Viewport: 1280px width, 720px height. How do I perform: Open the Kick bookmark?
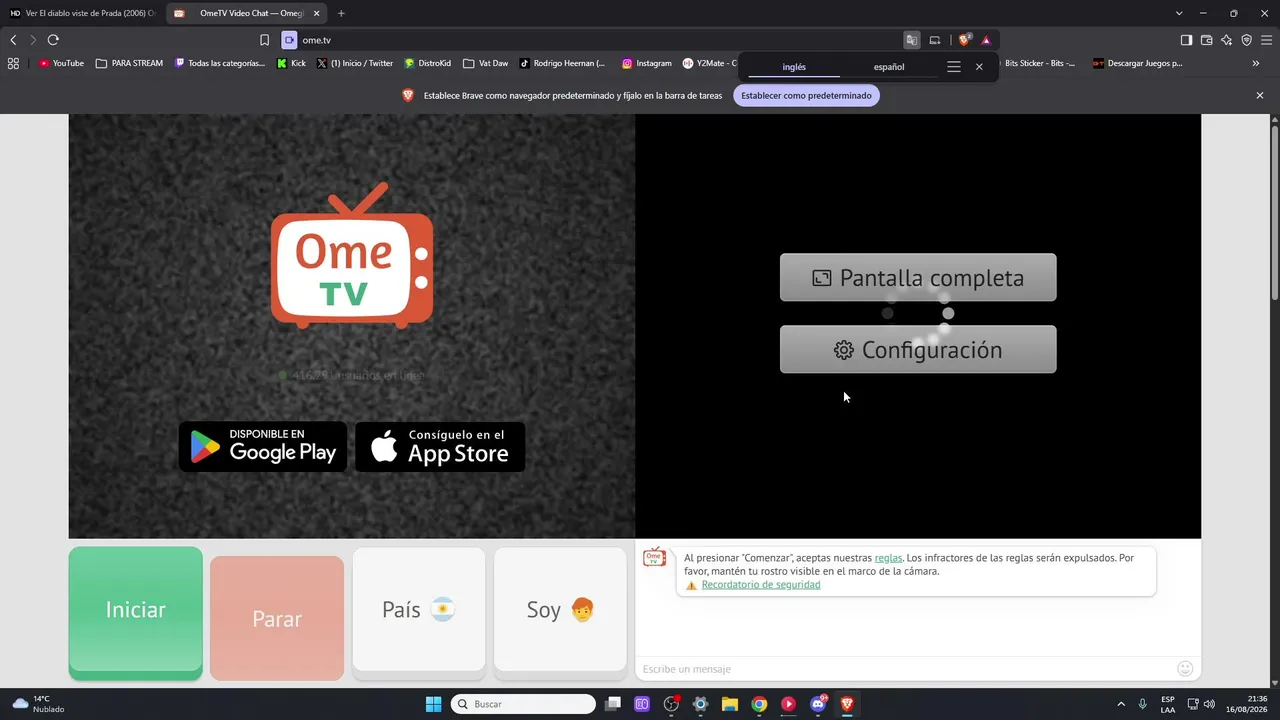tap(291, 63)
